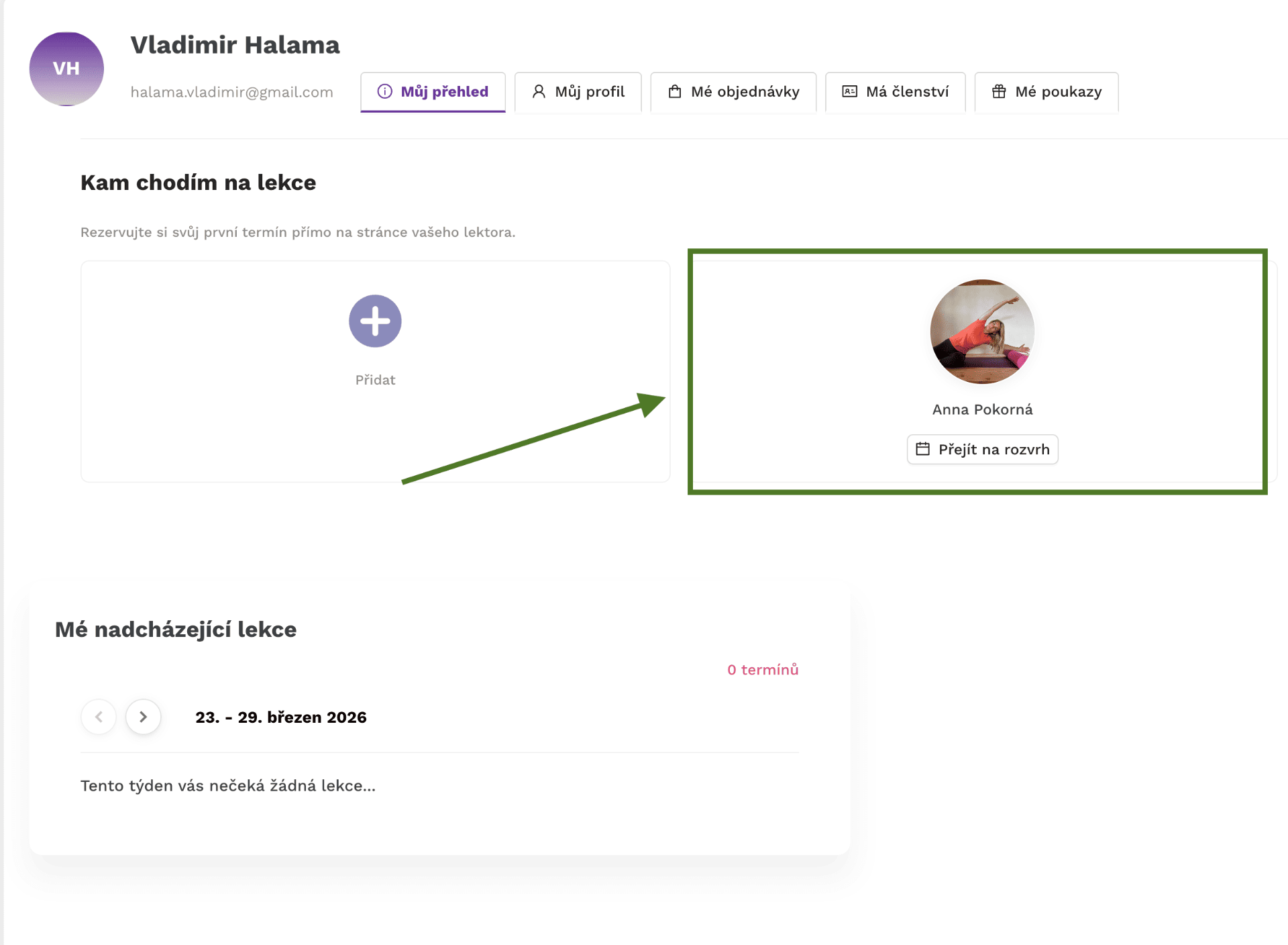Click the 0 termínů counter link
The image size is (1288, 945).
(763, 670)
